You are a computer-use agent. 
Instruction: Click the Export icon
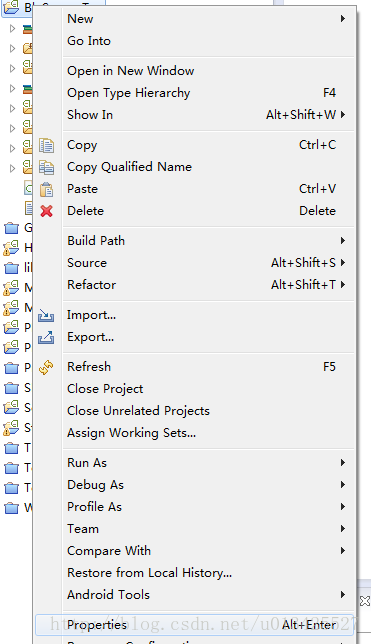(x=46, y=337)
